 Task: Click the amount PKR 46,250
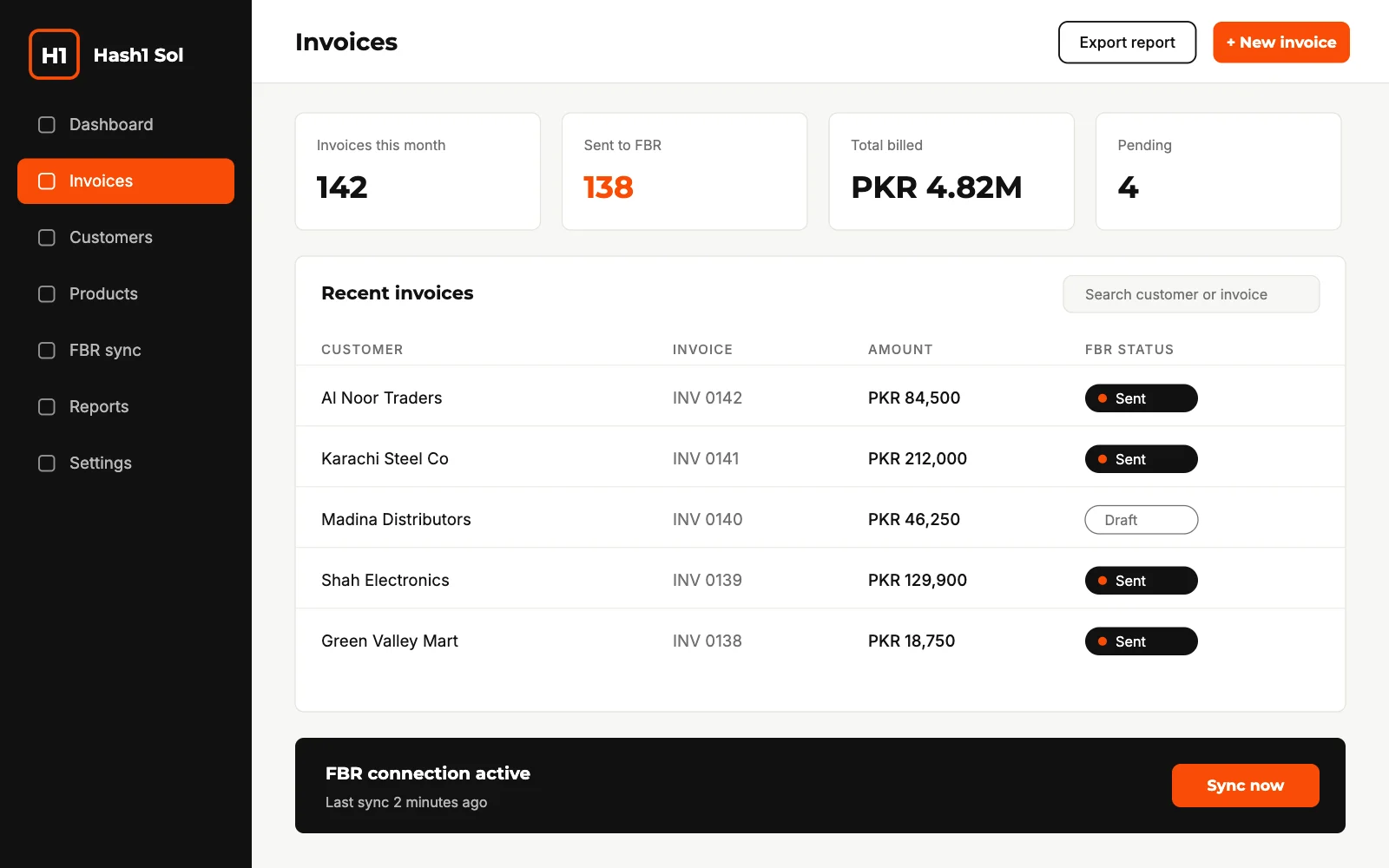[914, 520]
